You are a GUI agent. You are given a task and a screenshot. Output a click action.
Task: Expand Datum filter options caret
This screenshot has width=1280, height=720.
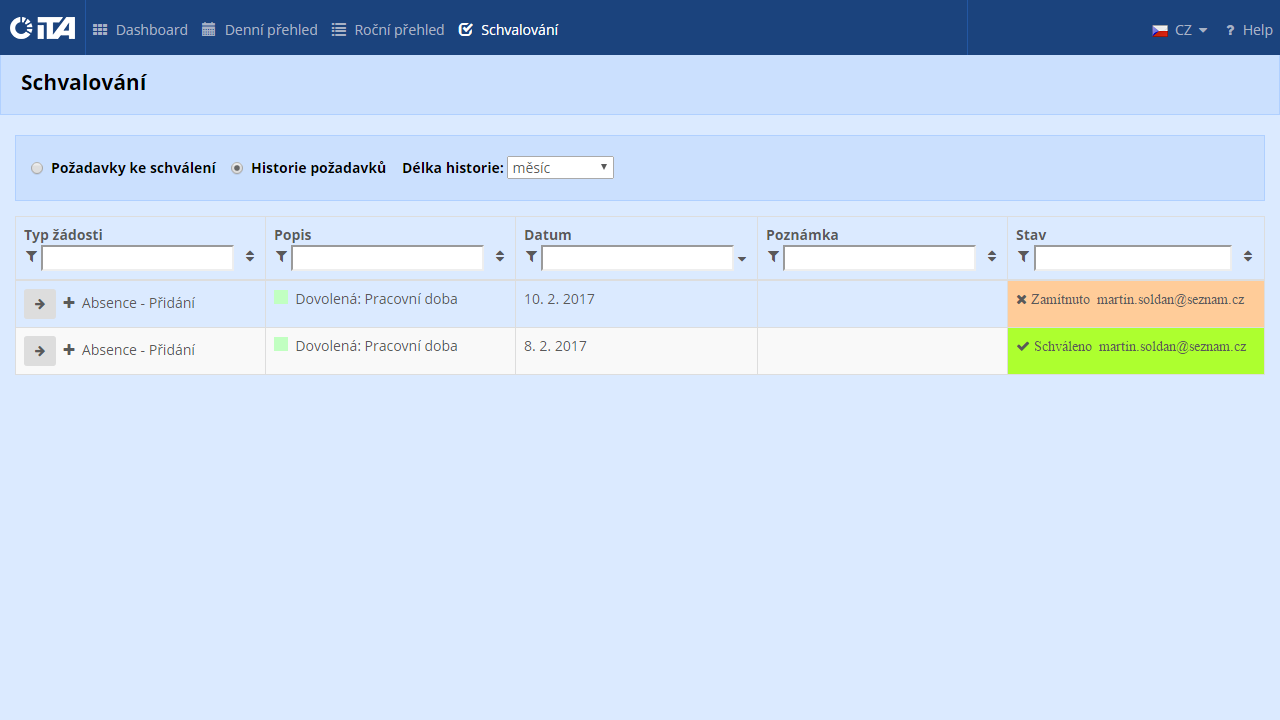click(x=742, y=259)
